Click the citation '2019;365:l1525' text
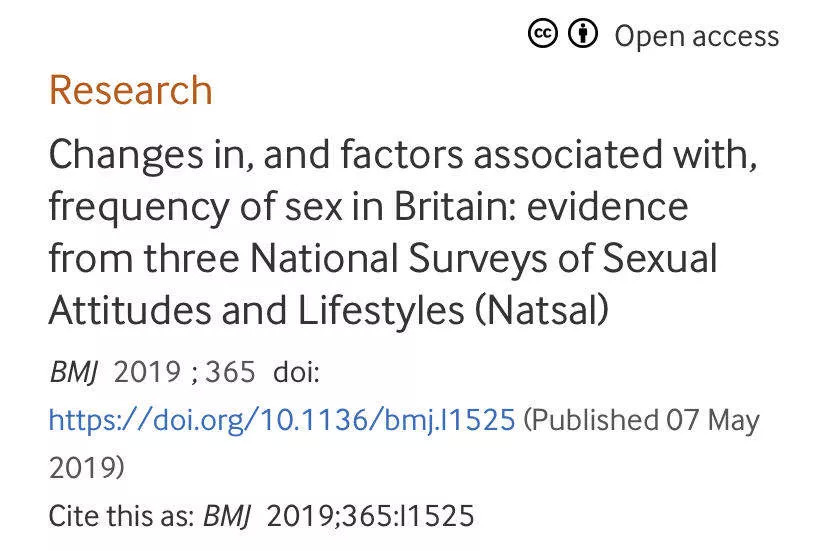Viewport: 828px width, 551px height. click(370, 516)
